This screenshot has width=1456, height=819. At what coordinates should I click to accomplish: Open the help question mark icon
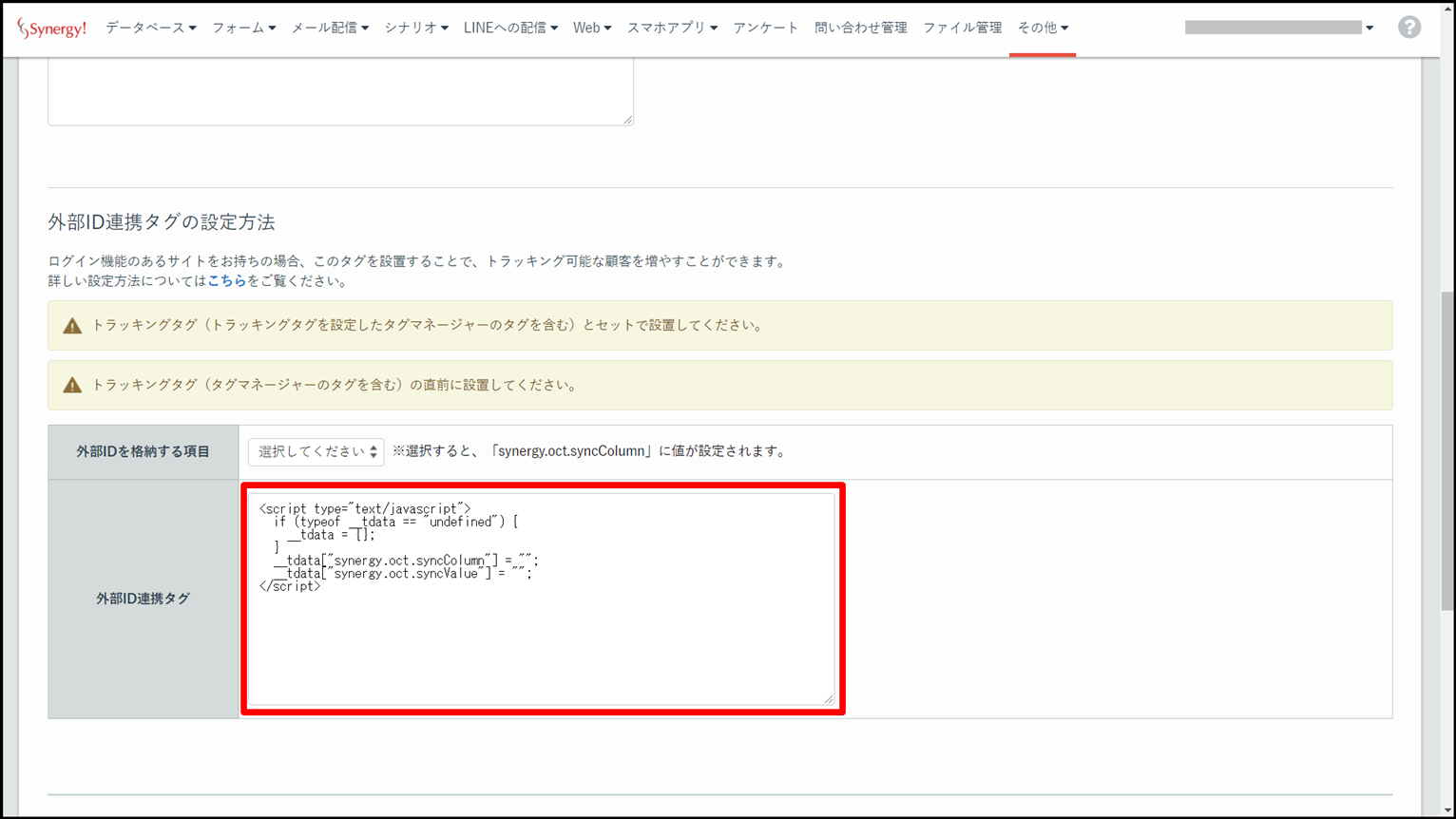1408,28
